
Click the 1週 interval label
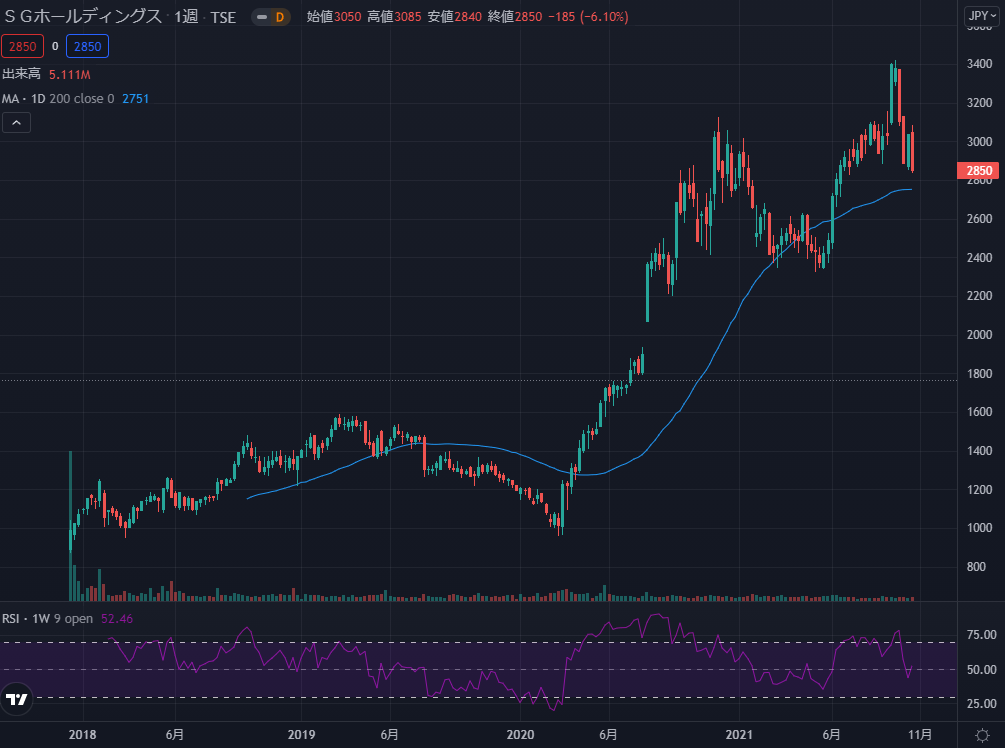pos(187,17)
